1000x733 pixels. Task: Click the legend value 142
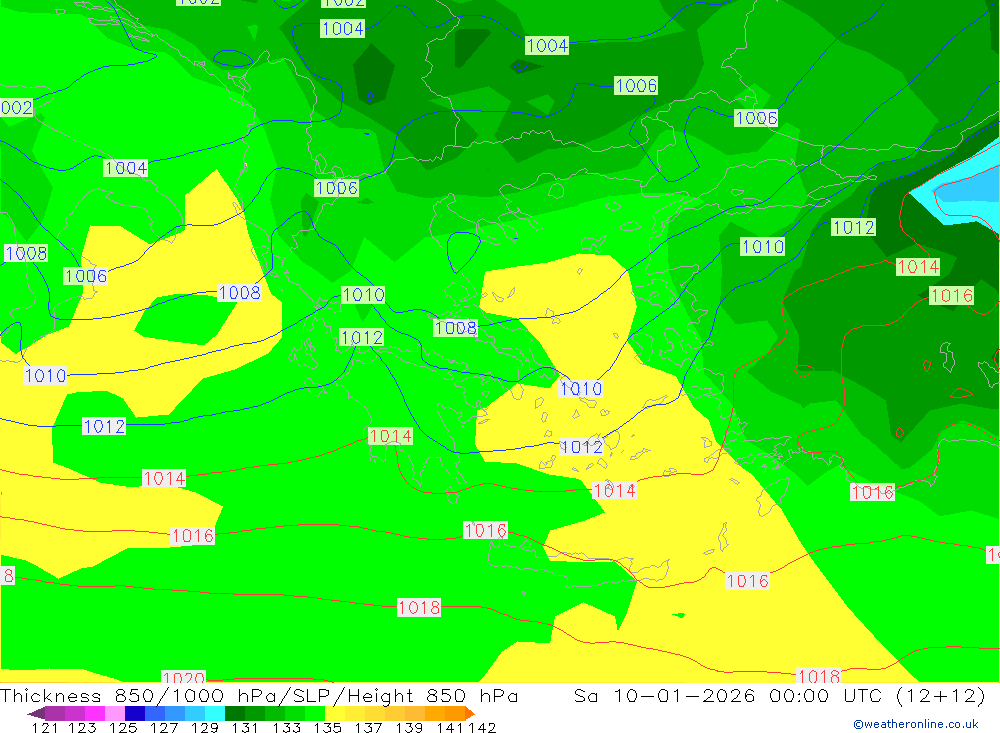(x=482, y=727)
